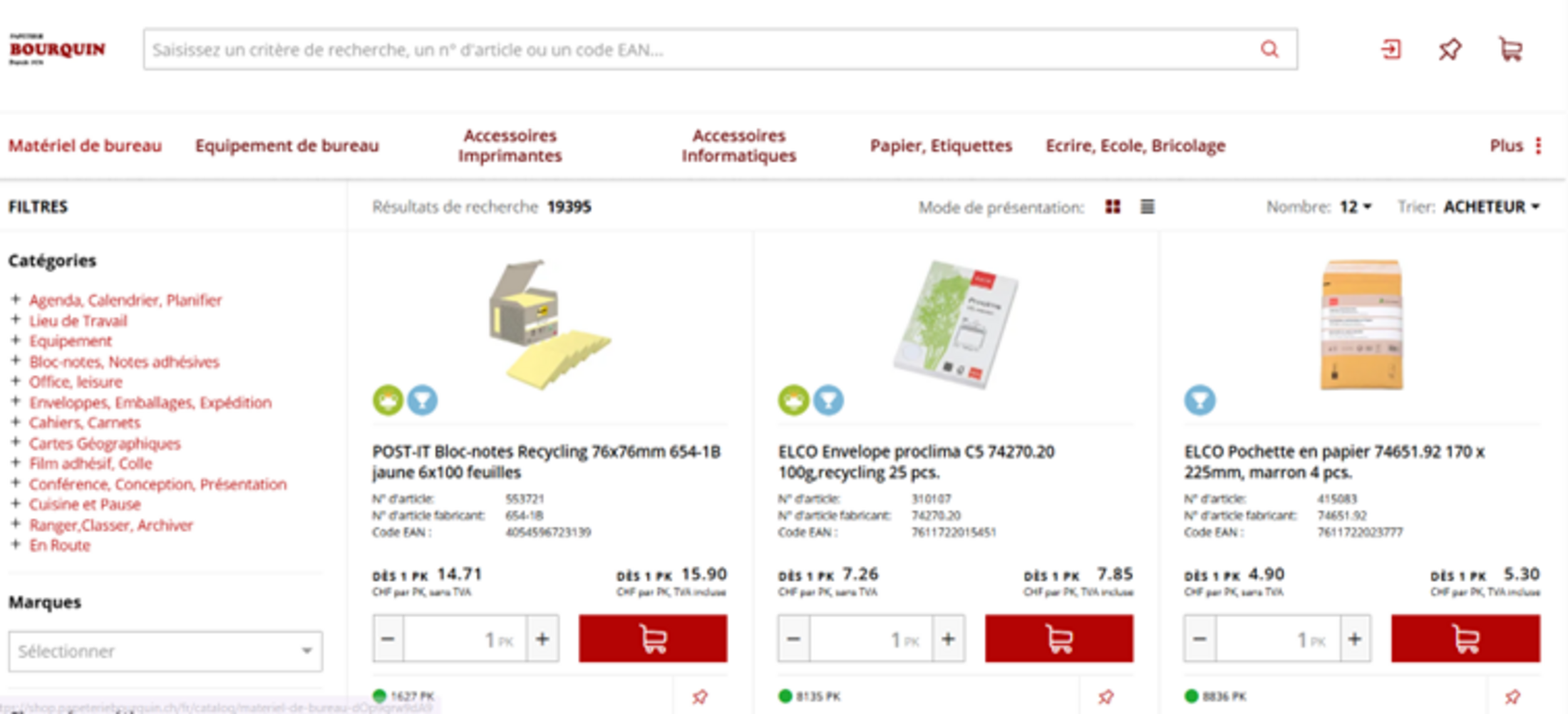Screen dimensions: 1568x714
Task: Decrease quantity of ELCO Envelope
Action: coord(793,638)
